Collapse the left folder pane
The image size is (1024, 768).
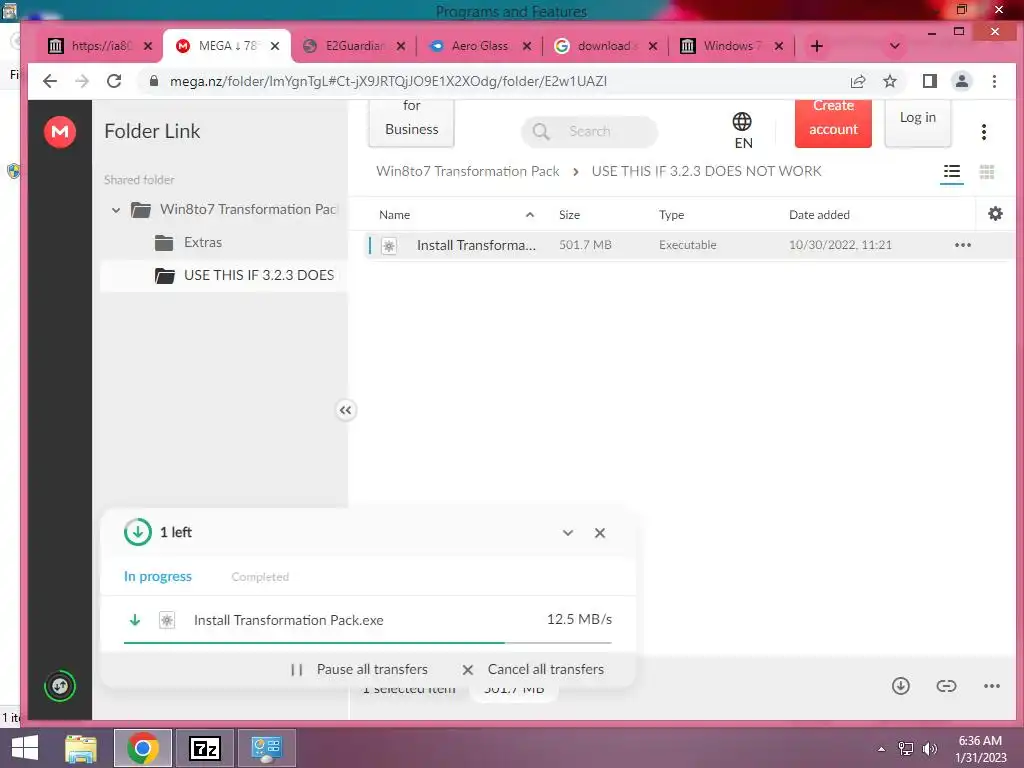pyautogui.click(x=345, y=410)
